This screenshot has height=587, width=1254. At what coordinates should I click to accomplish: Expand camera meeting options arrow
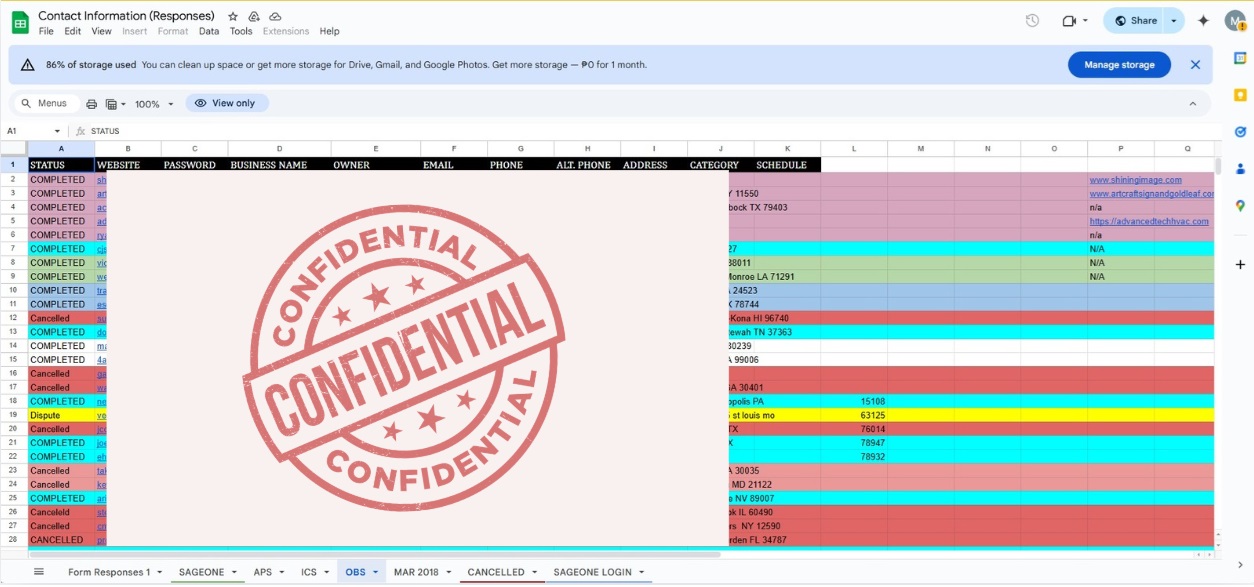tap(1085, 20)
